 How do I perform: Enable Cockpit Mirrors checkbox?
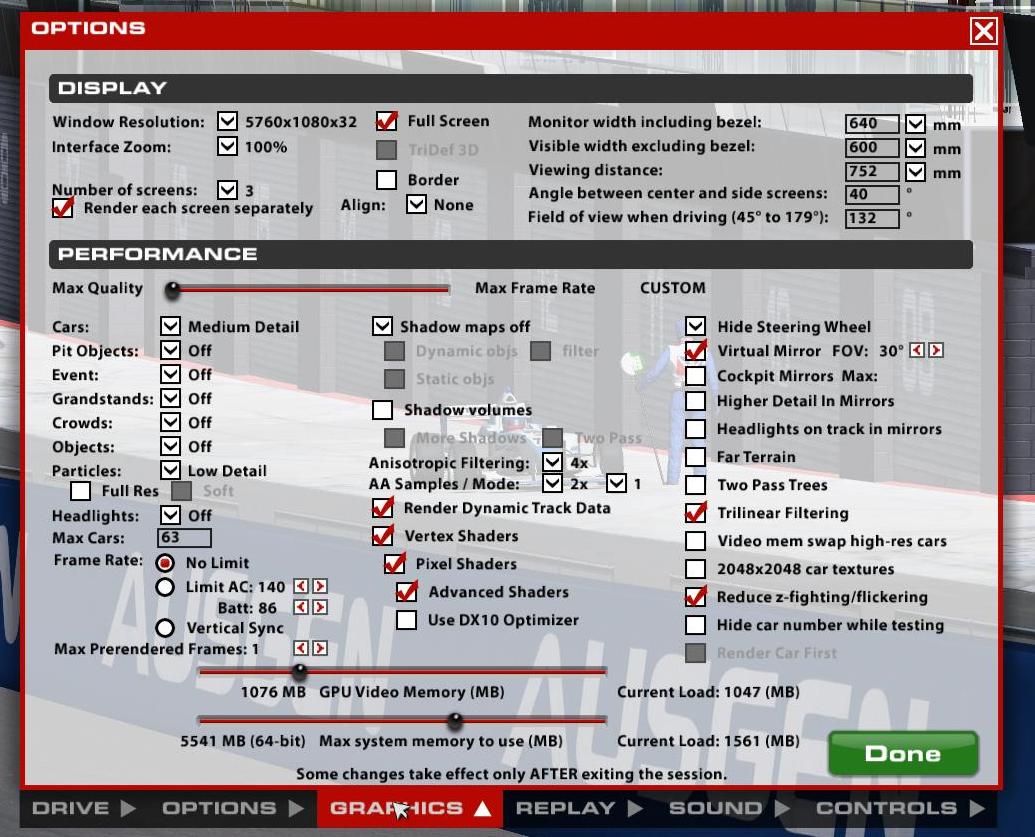[x=696, y=377]
